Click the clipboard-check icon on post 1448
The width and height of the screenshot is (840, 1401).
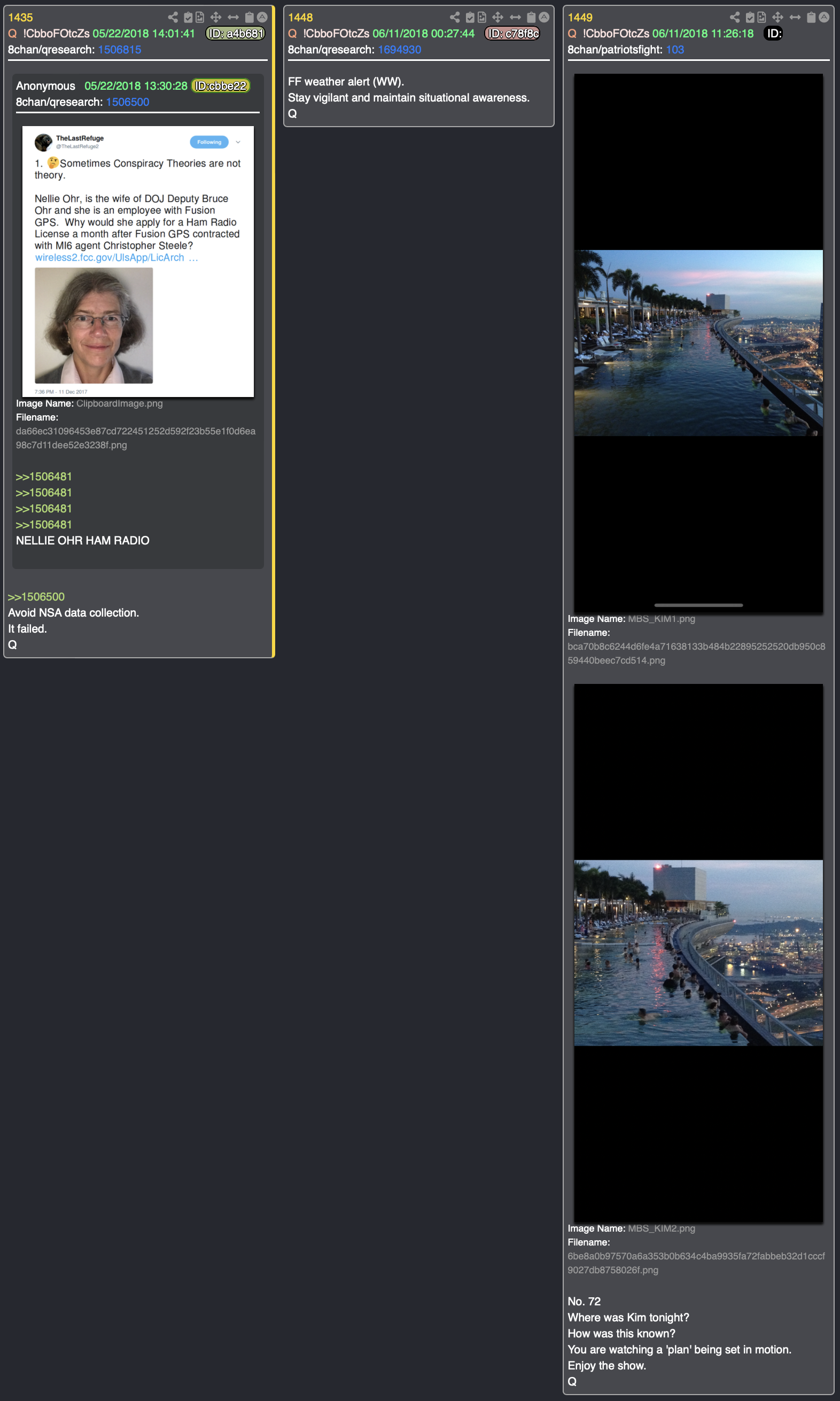(470, 18)
